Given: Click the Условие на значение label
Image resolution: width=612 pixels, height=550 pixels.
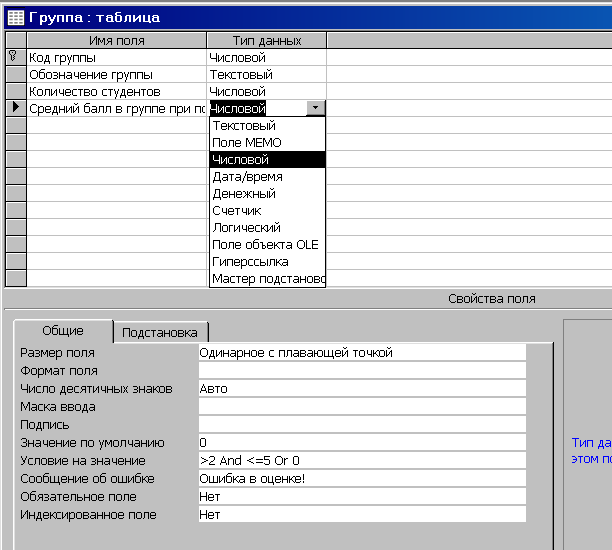Looking at the screenshot, I should click(83, 461).
